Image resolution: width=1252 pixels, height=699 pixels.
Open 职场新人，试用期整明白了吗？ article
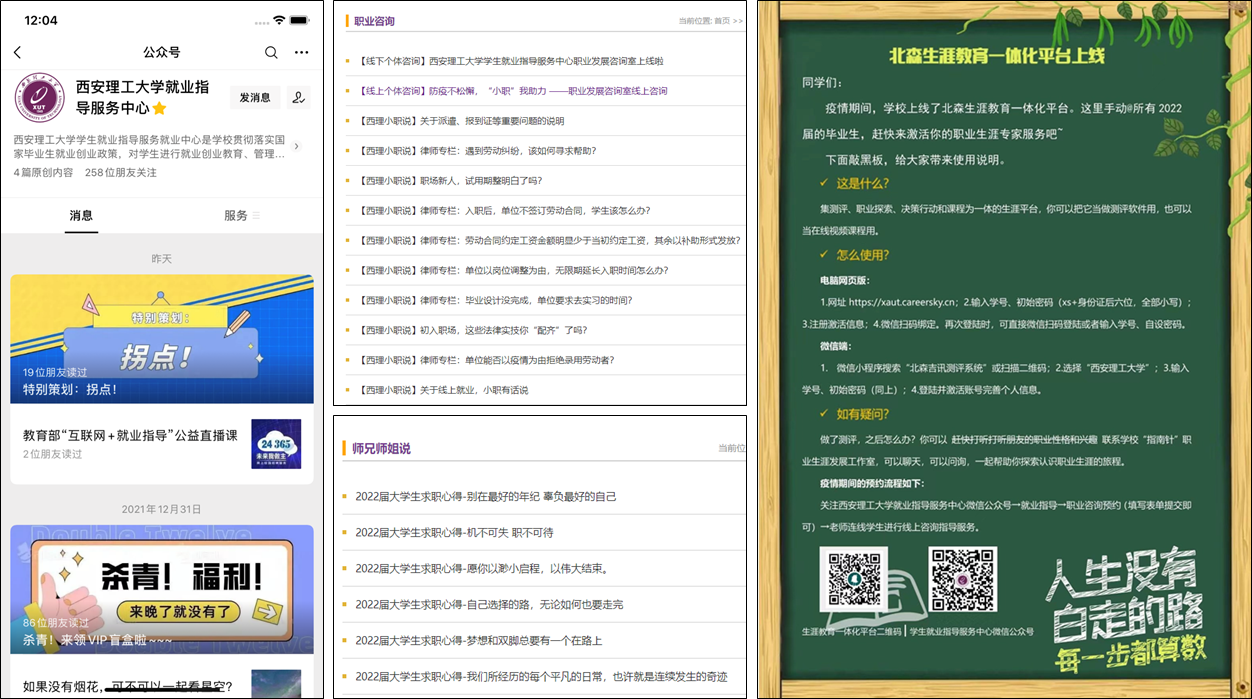point(449,181)
